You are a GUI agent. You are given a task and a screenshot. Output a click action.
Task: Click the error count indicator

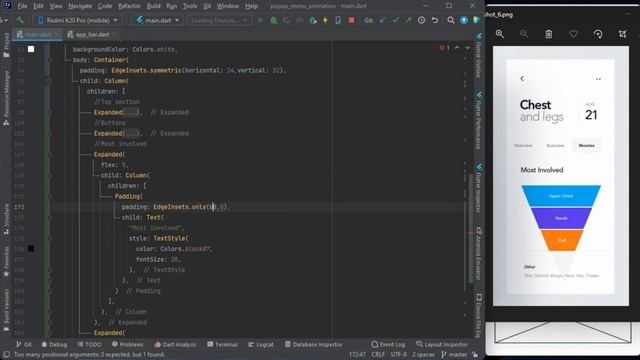(x=444, y=48)
